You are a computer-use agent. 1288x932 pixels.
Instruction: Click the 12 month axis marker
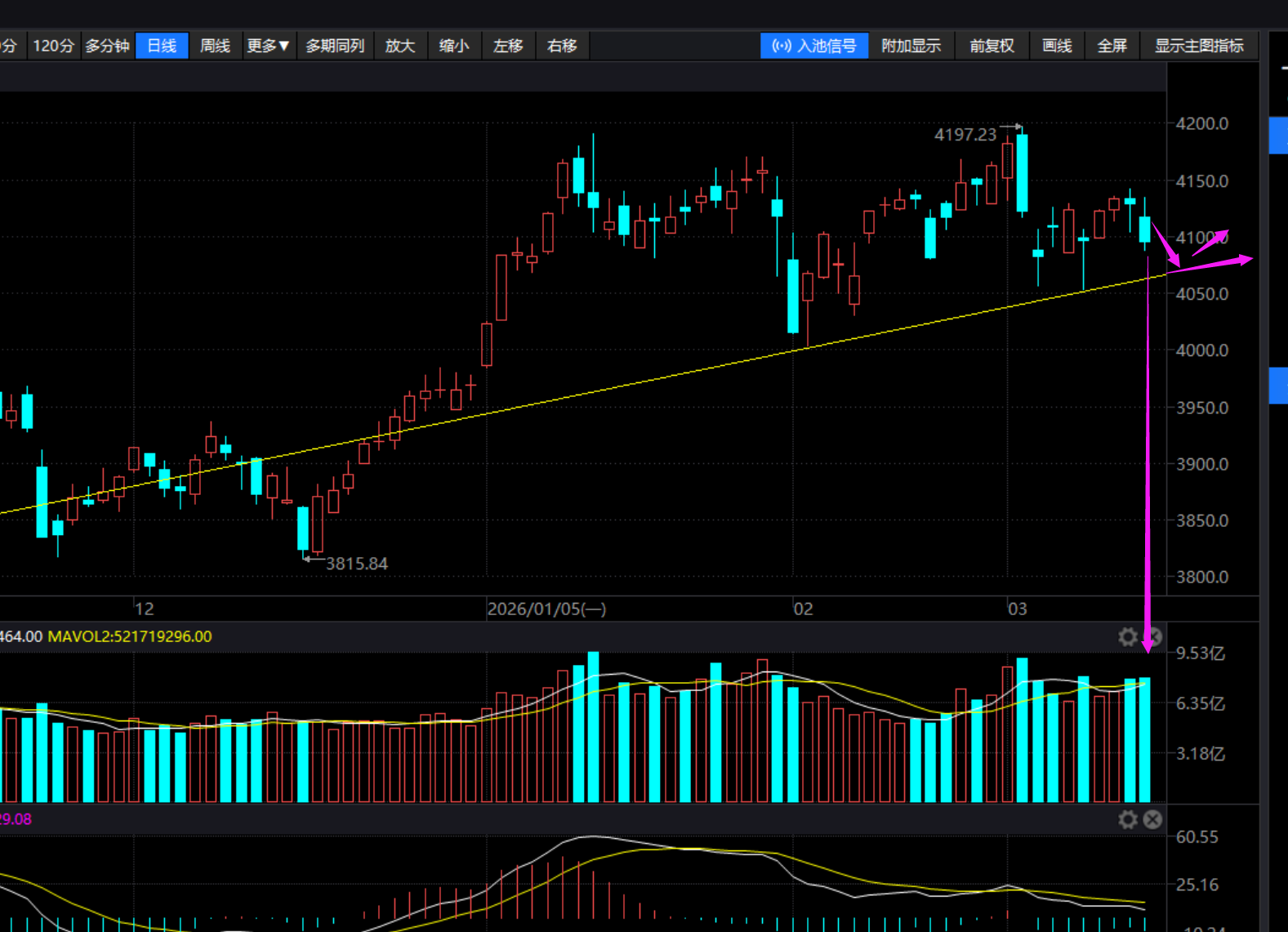(x=145, y=609)
